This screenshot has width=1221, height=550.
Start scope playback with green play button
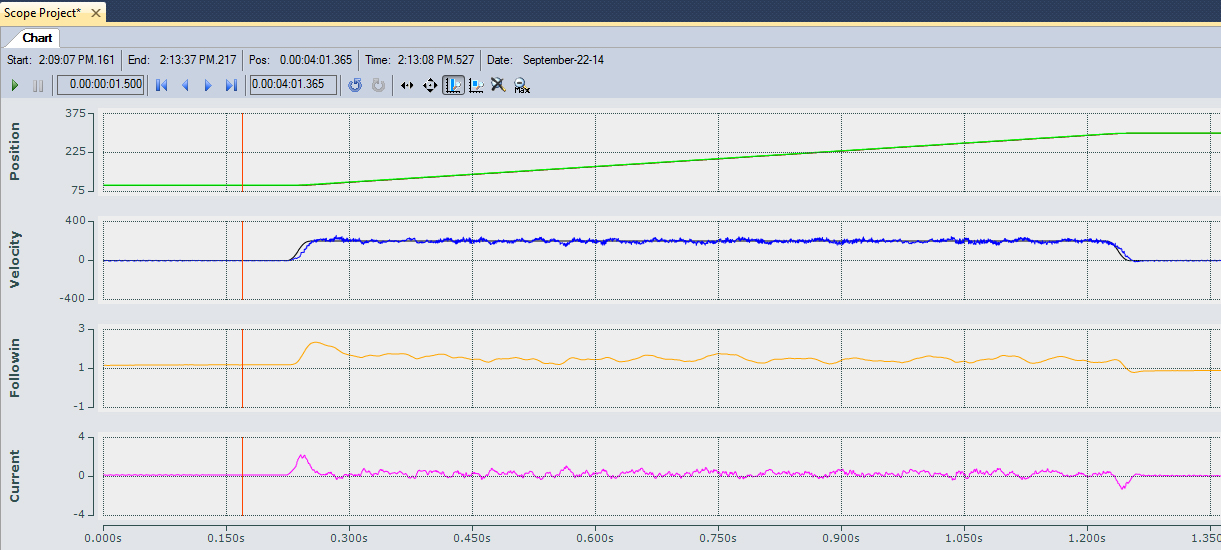pyautogui.click(x=15, y=86)
